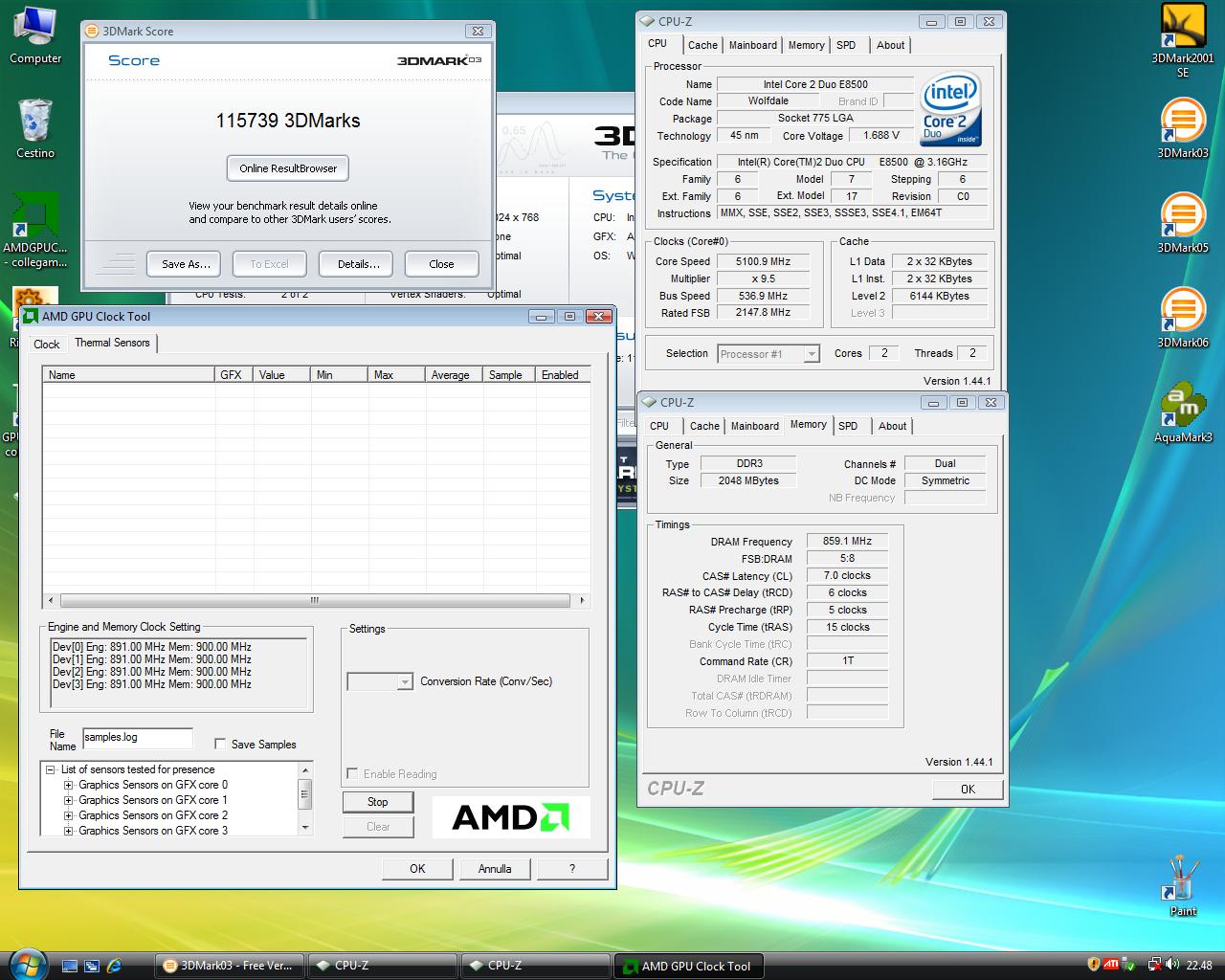Open the AMDGPUC... shortcut on the desktop
The image size is (1225, 980).
pyautogui.click(x=35, y=230)
